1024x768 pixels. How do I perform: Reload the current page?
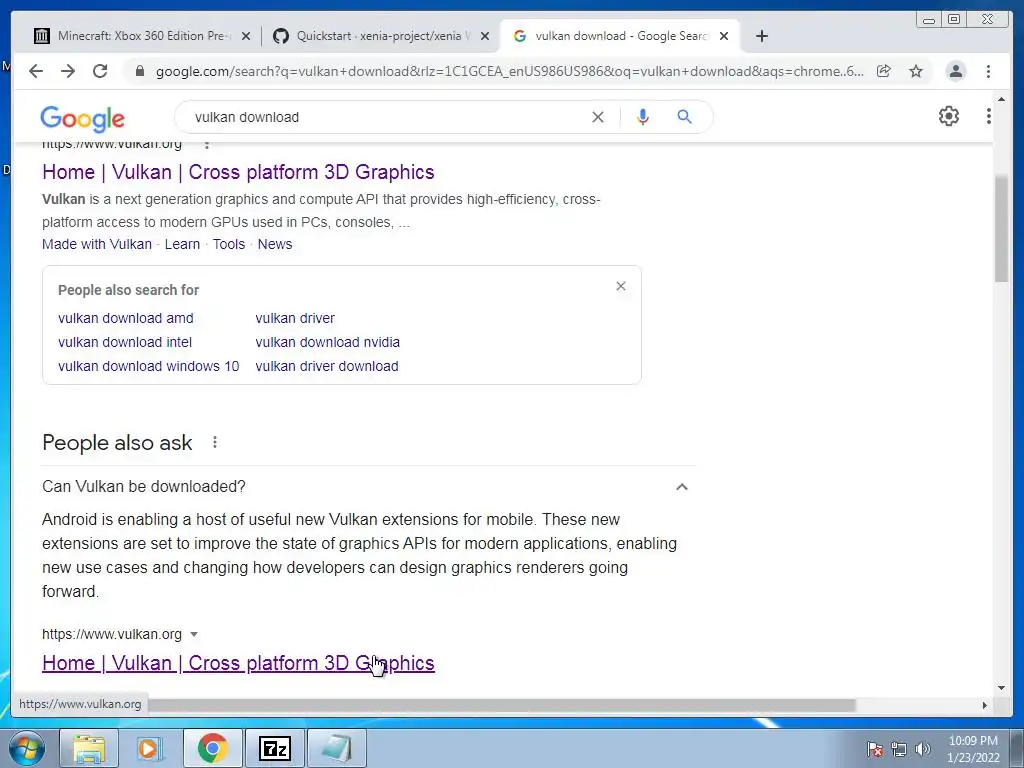(x=100, y=71)
